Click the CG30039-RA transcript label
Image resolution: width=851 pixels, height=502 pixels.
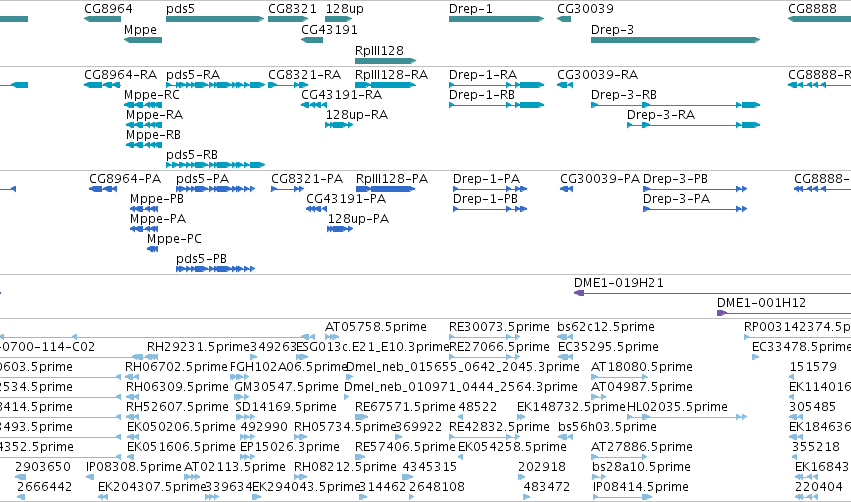(597, 75)
